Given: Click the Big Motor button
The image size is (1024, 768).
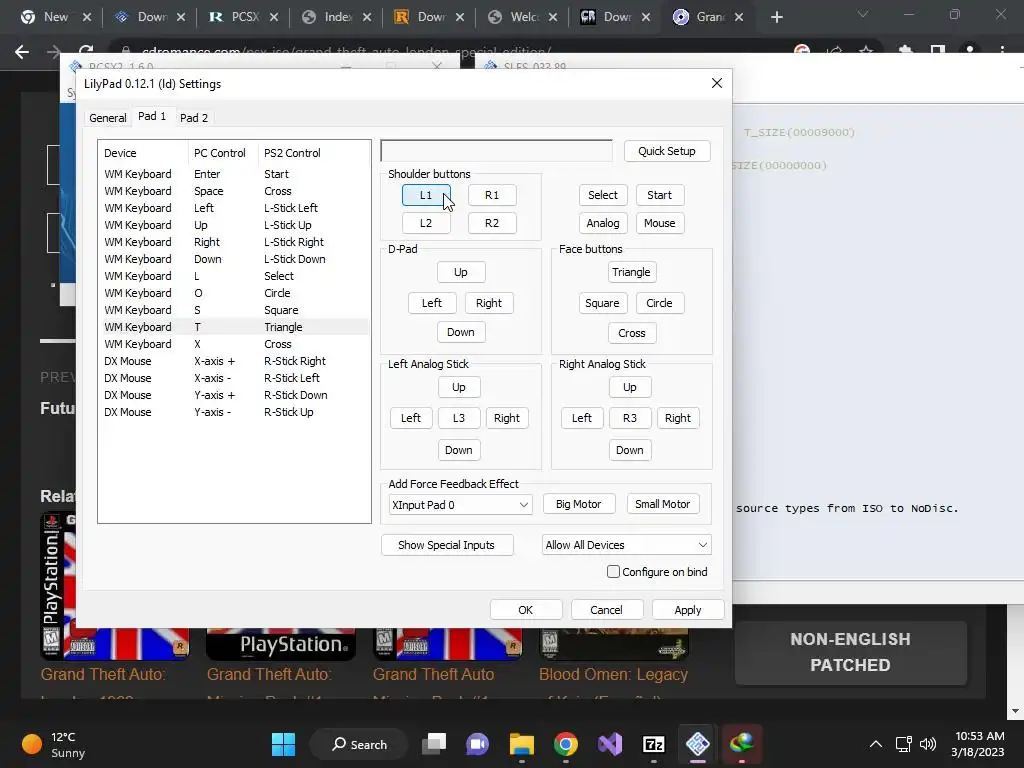Looking at the screenshot, I should (x=579, y=504).
